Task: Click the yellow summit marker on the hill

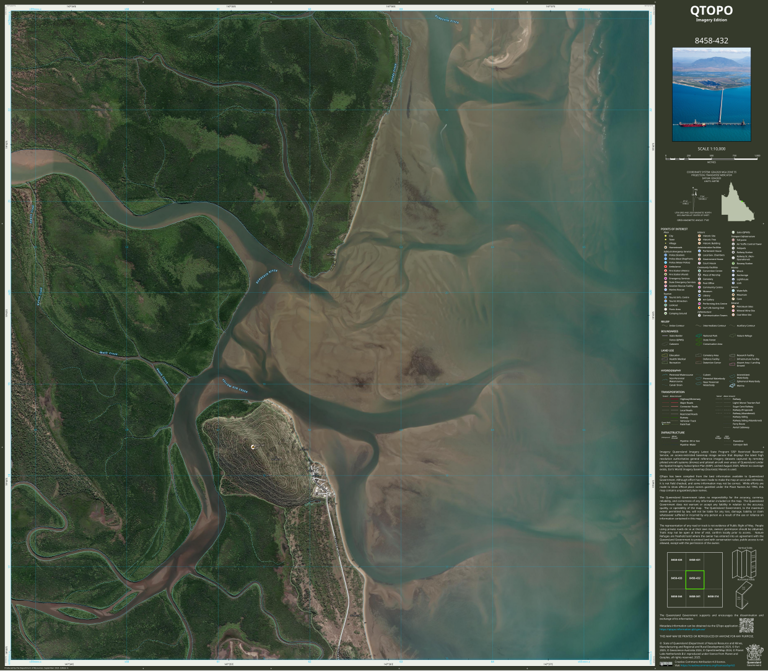Action: [253, 446]
